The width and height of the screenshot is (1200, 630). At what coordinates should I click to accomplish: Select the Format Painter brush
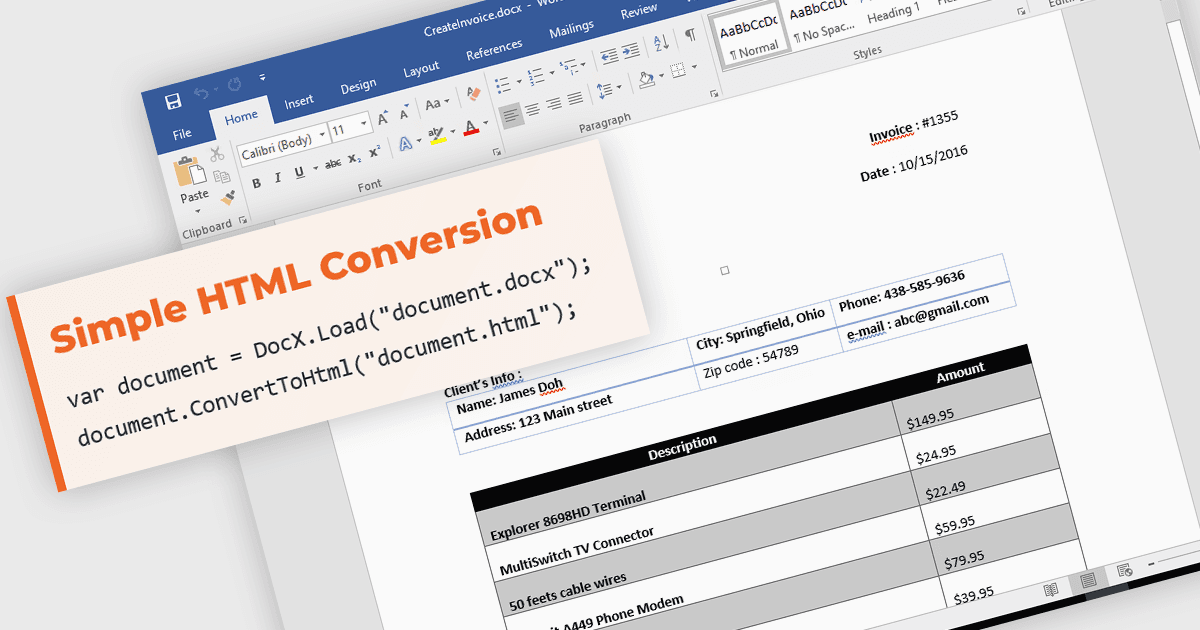228,198
